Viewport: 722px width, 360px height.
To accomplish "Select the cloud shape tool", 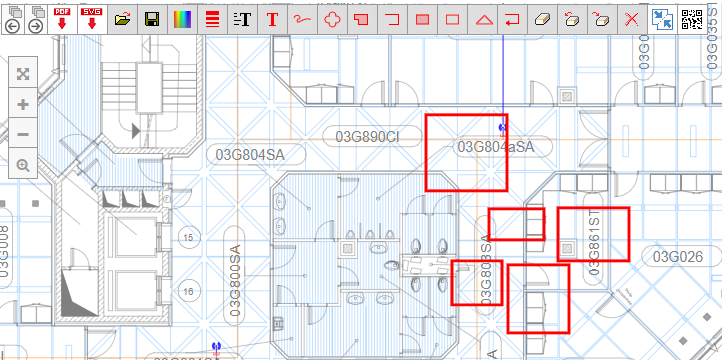I will tap(332, 19).
